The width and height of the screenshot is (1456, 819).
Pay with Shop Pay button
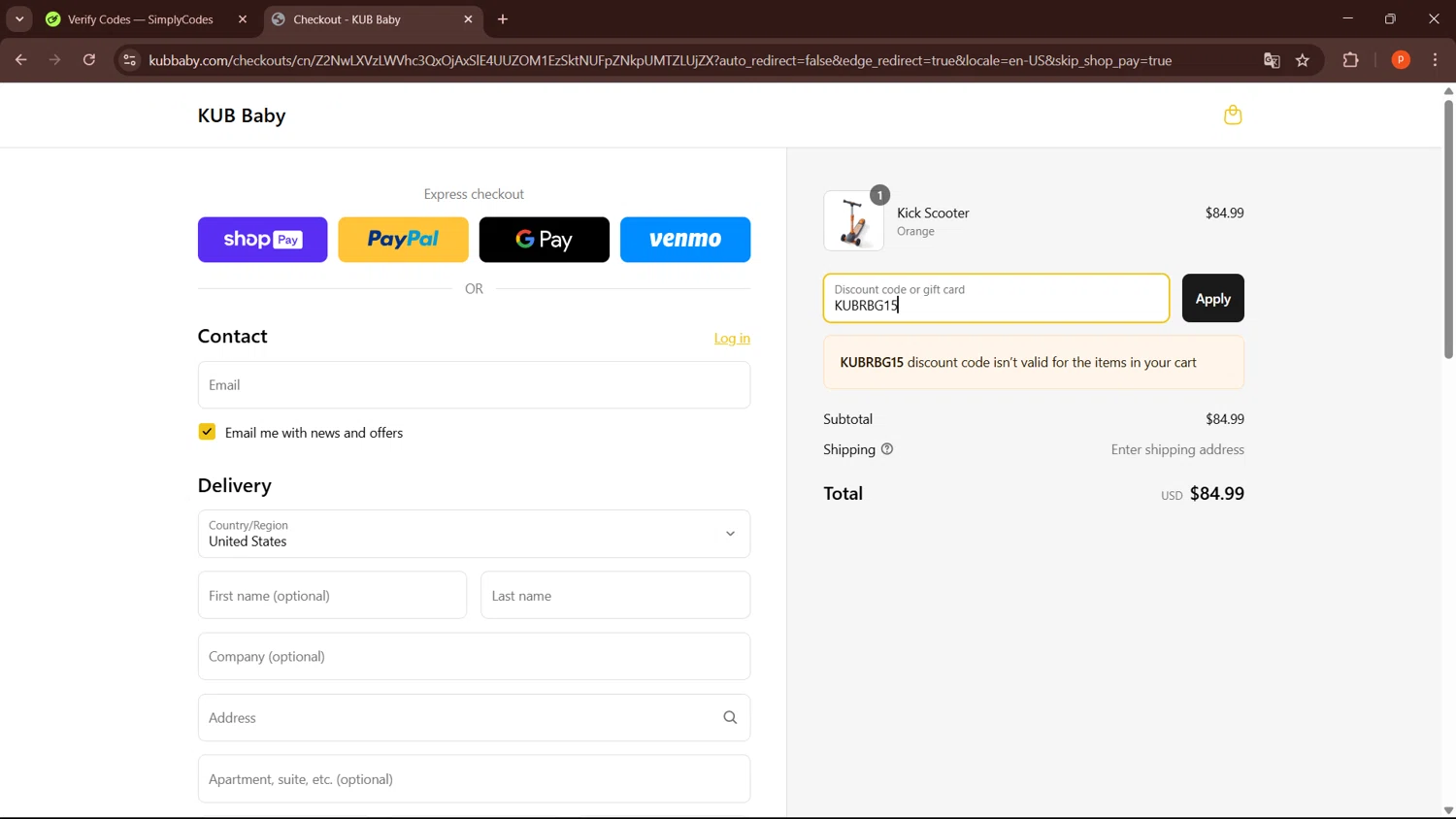pyautogui.click(x=262, y=240)
